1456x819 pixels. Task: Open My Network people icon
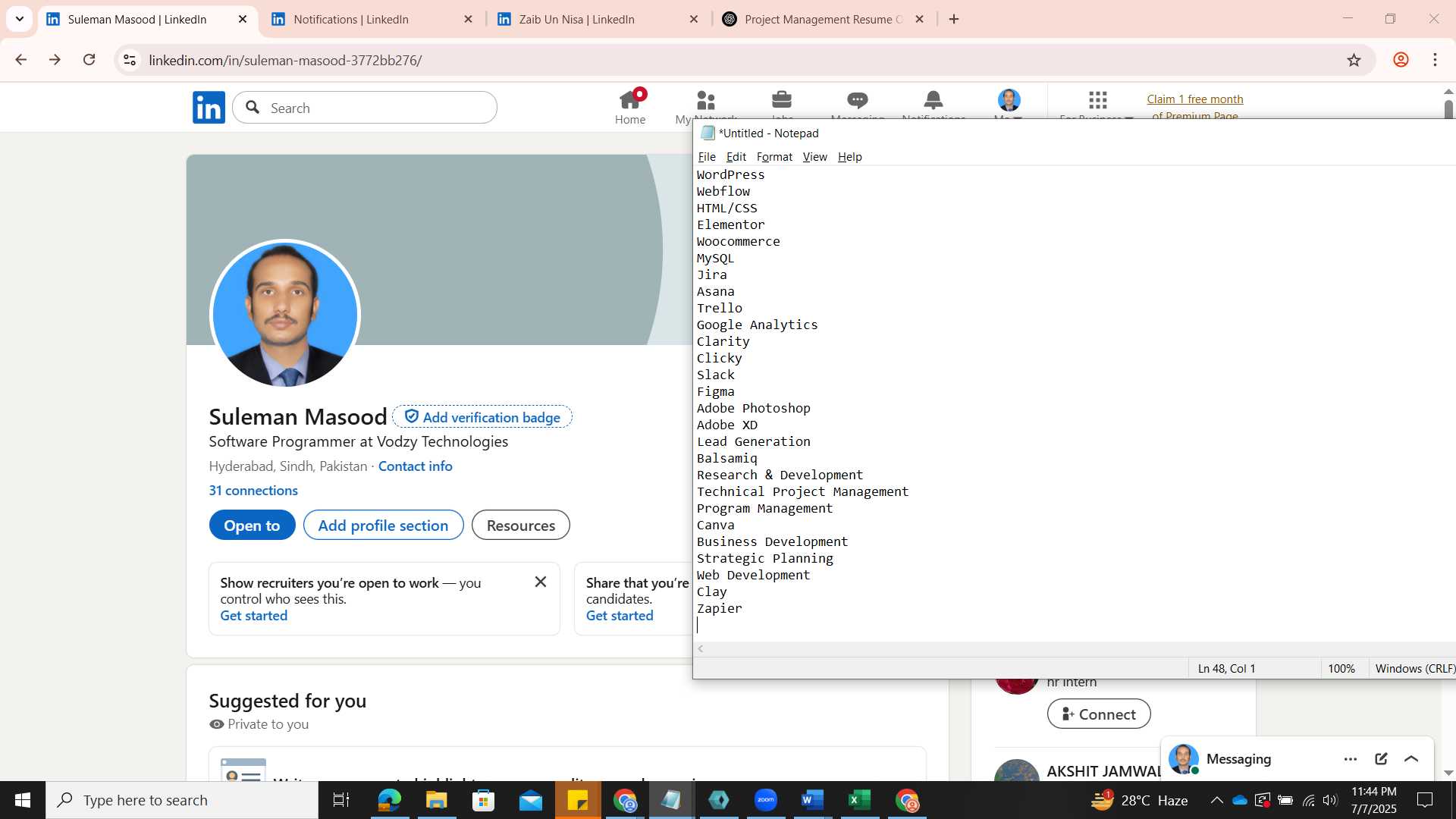tap(706, 99)
